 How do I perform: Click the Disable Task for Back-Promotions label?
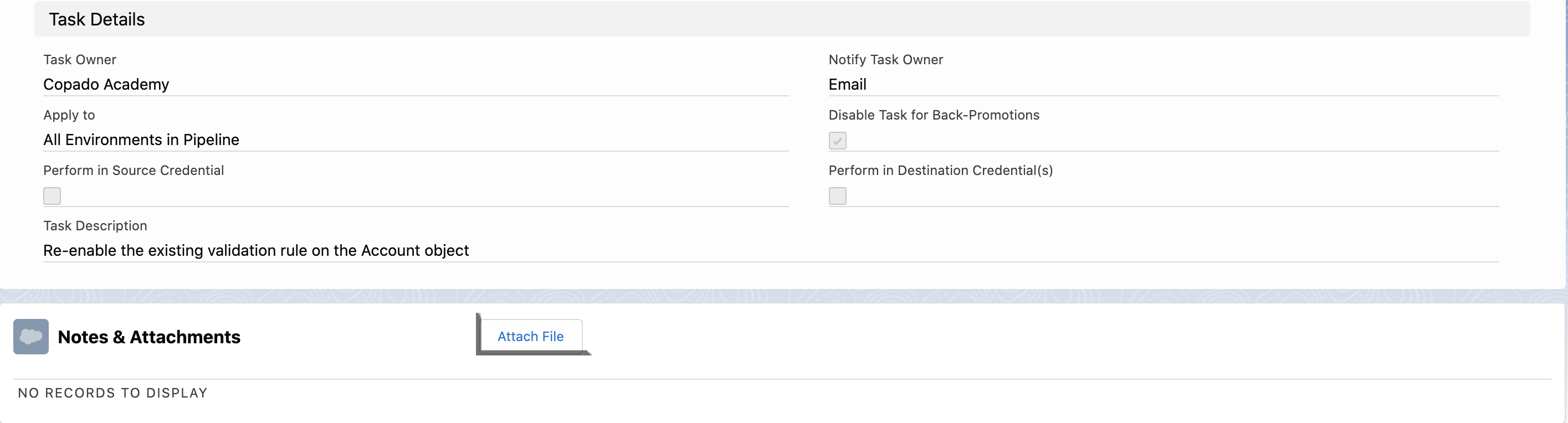point(934,115)
